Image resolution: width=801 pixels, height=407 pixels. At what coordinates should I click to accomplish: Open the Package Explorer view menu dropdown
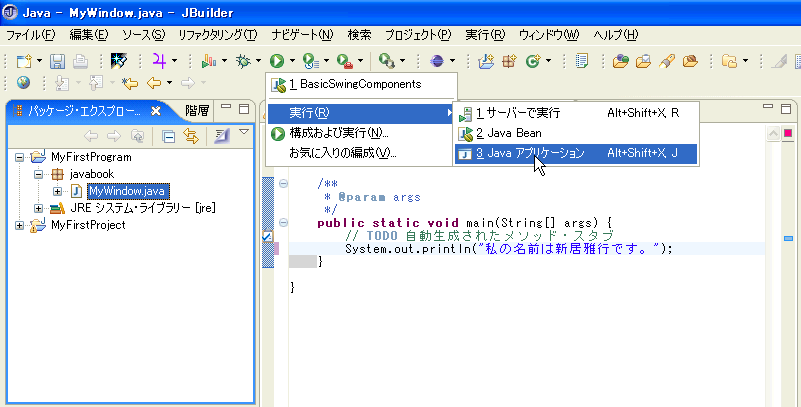coord(243,133)
